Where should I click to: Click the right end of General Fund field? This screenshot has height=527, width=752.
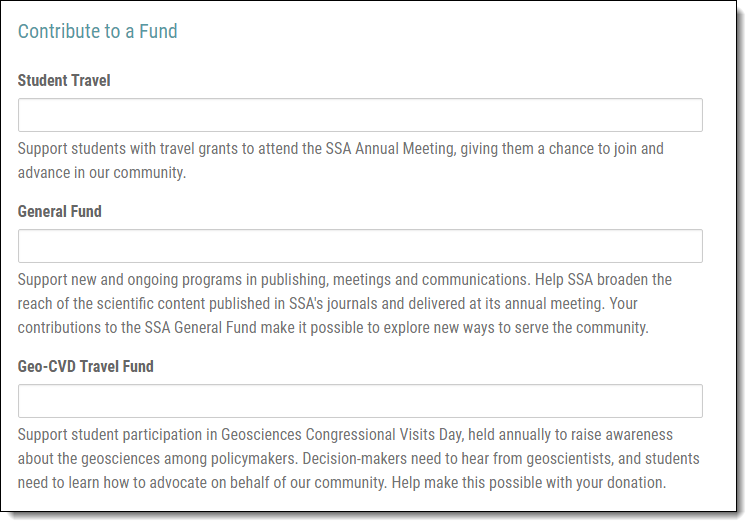pyautogui.click(x=691, y=246)
